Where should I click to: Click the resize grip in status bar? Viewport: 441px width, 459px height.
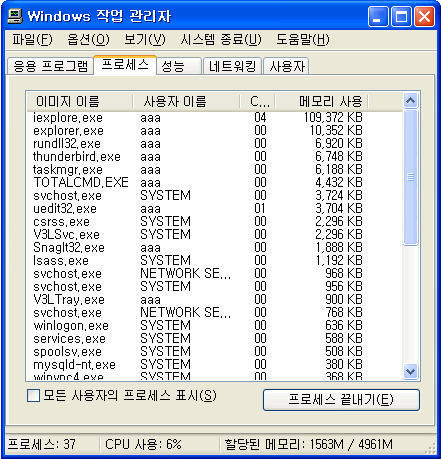click(x=431, y=448)
